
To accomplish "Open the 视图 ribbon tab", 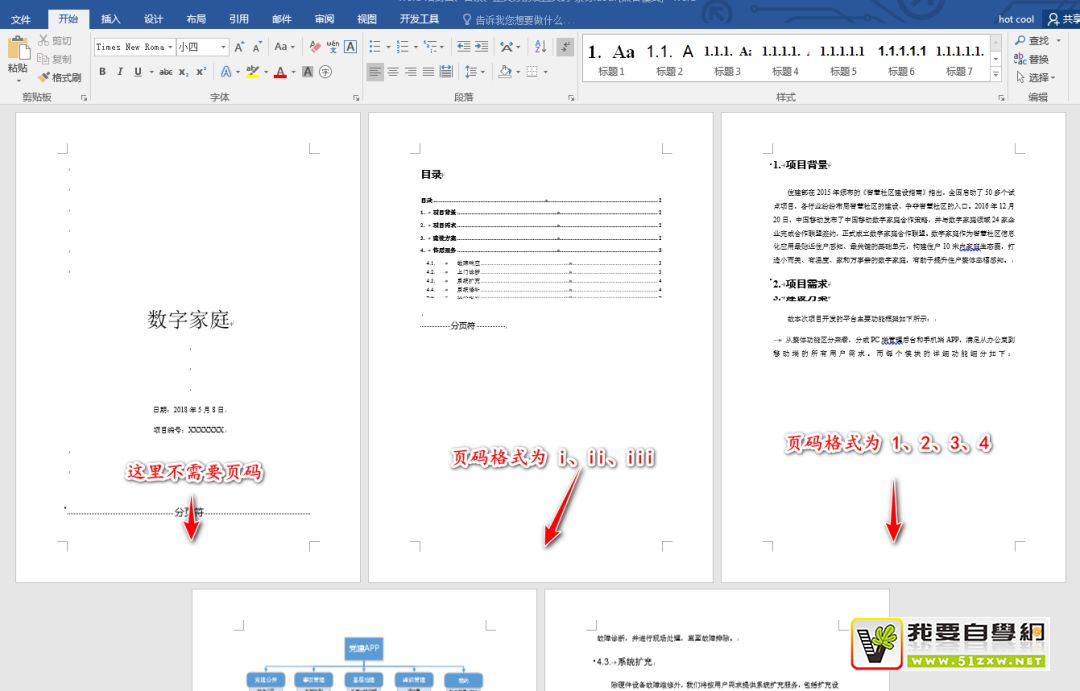I will tap(365, 18).
